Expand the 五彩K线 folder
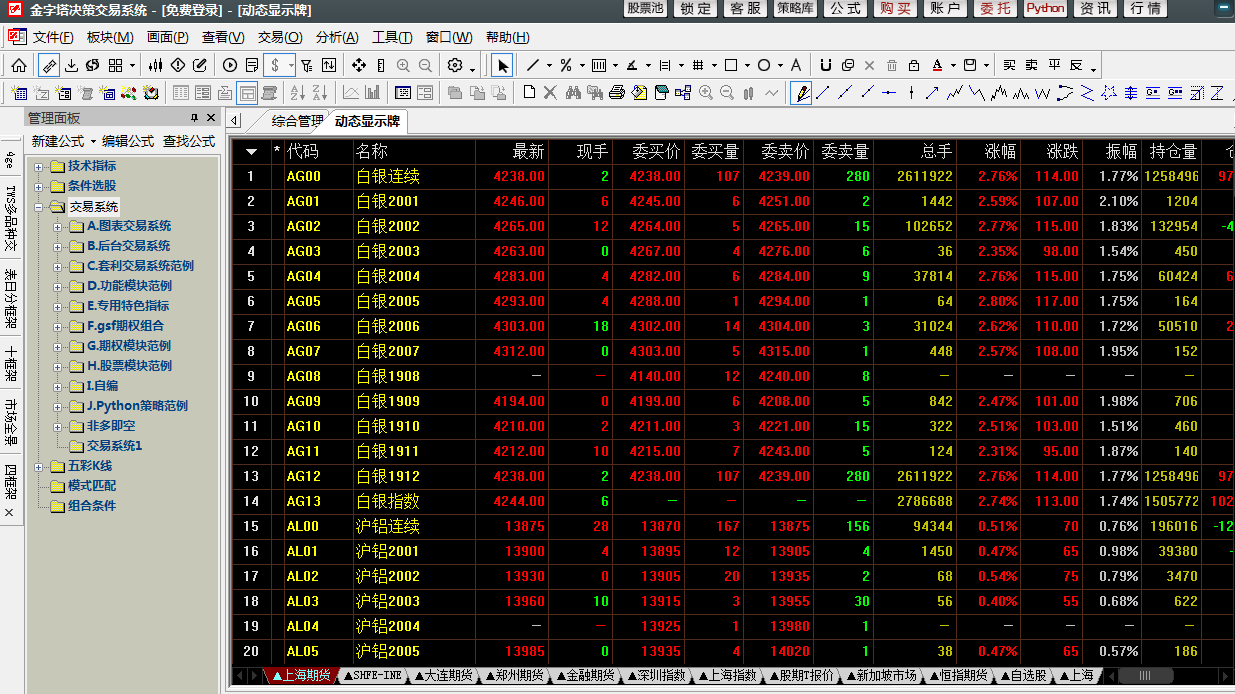1235x694 pixels. point(38,466)
